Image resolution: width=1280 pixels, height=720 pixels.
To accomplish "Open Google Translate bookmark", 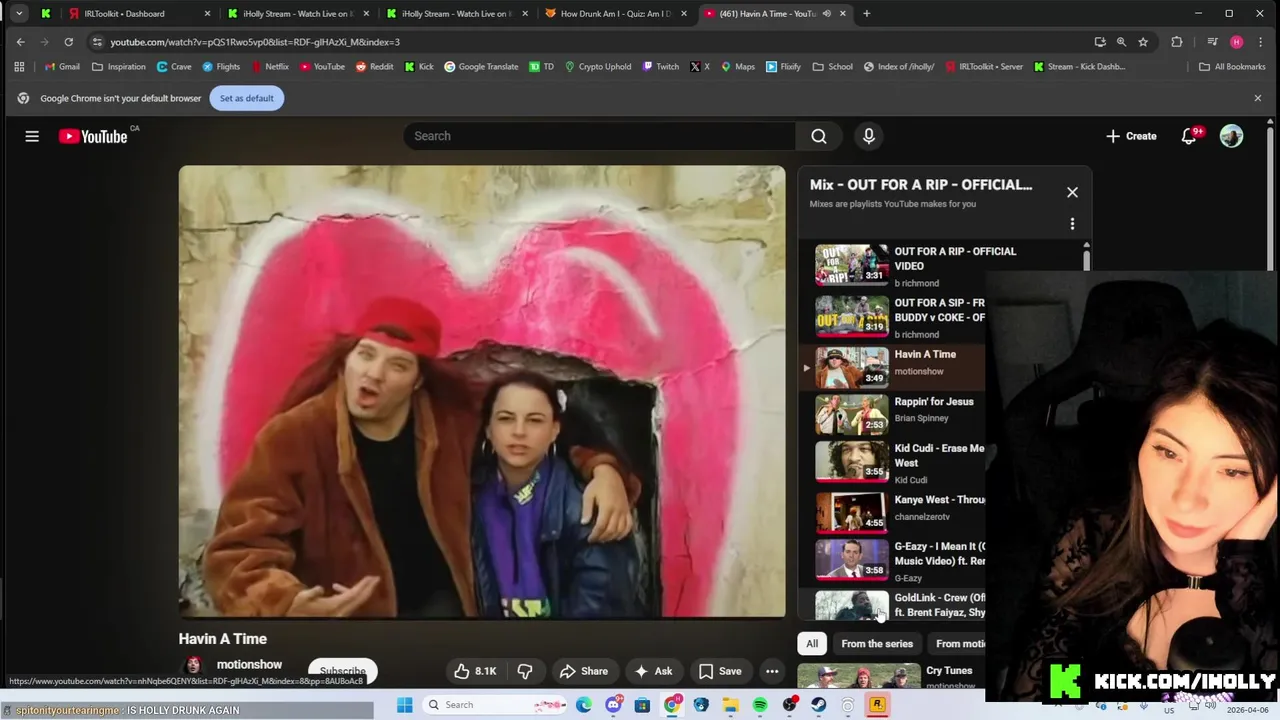I will pos(481,67).
